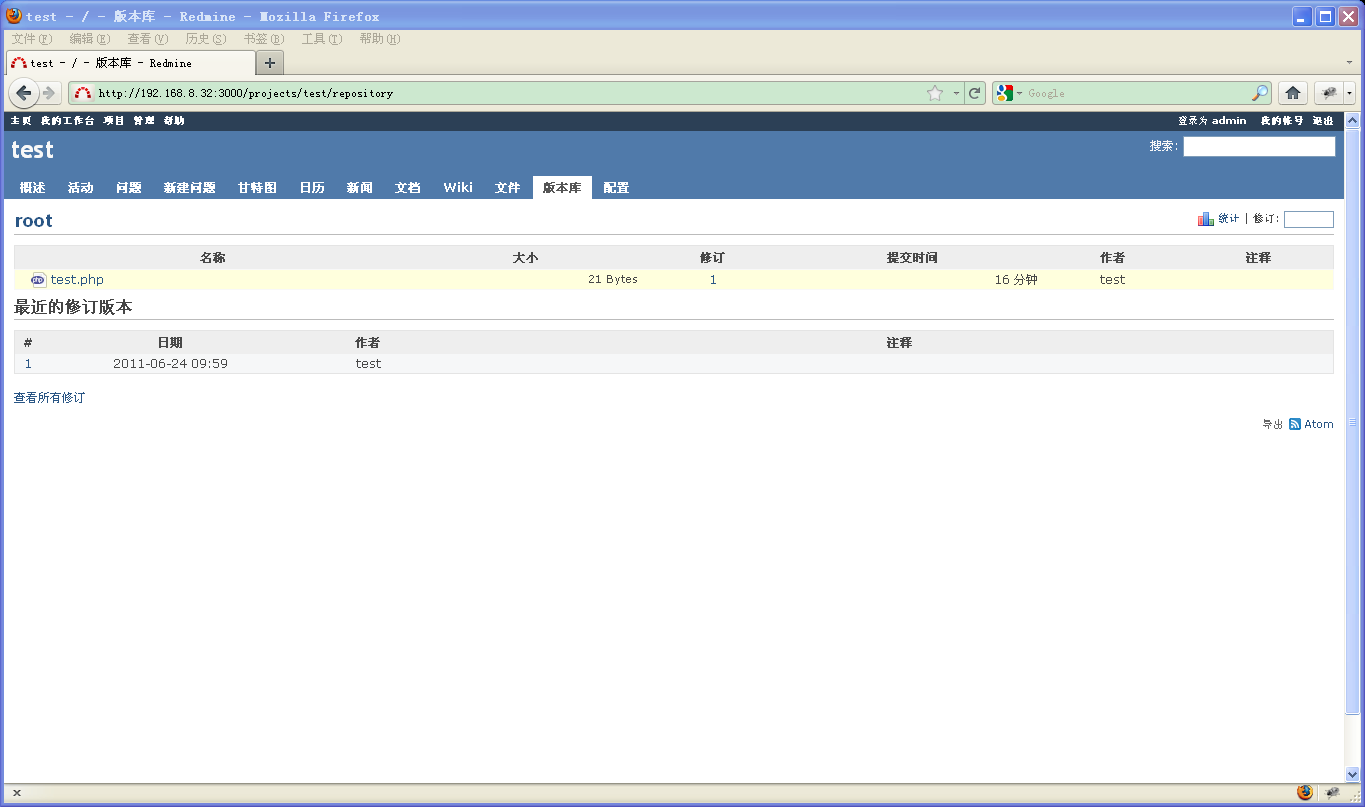This screenshot has height=807, width=1365.
Task: Click the Atom feed icon
Action: coord(1295,424)
